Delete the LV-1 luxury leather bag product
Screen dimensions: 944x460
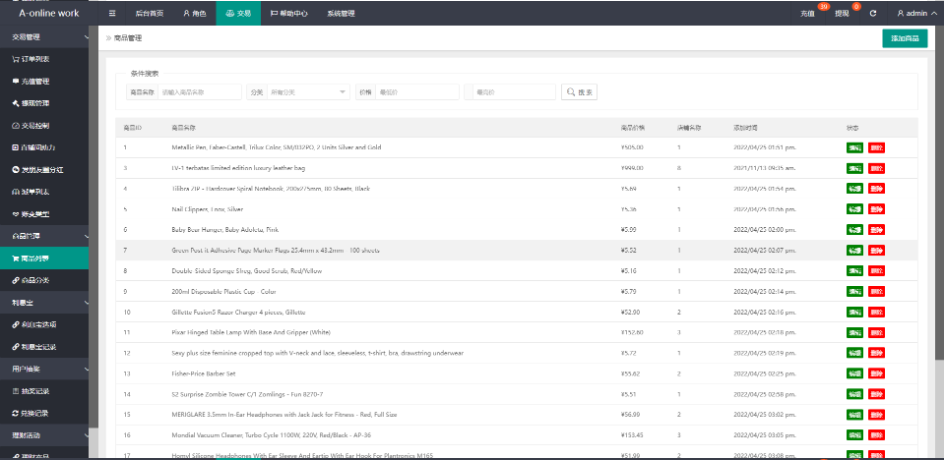pyautogui.click(x=877, y=168)
